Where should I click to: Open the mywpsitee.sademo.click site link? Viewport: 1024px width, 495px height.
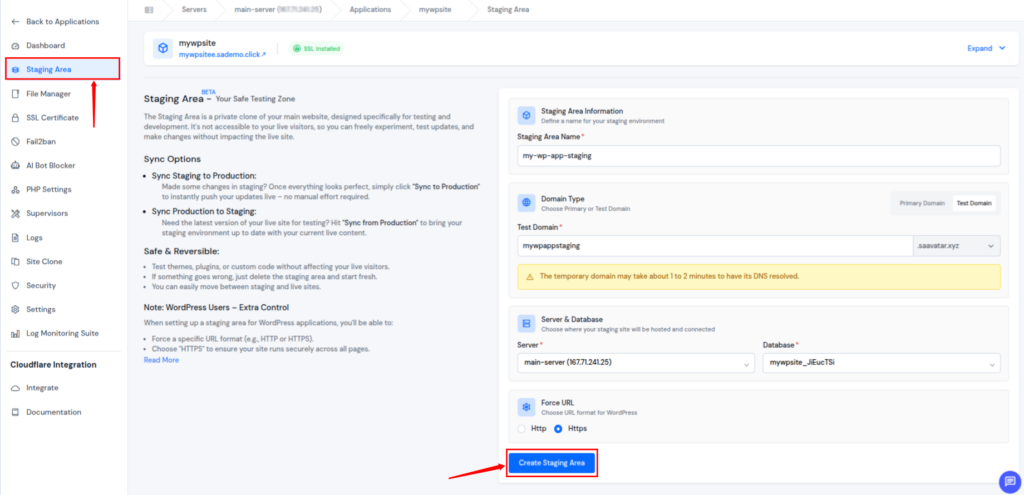pyautogui.click(x=222, y=55)
